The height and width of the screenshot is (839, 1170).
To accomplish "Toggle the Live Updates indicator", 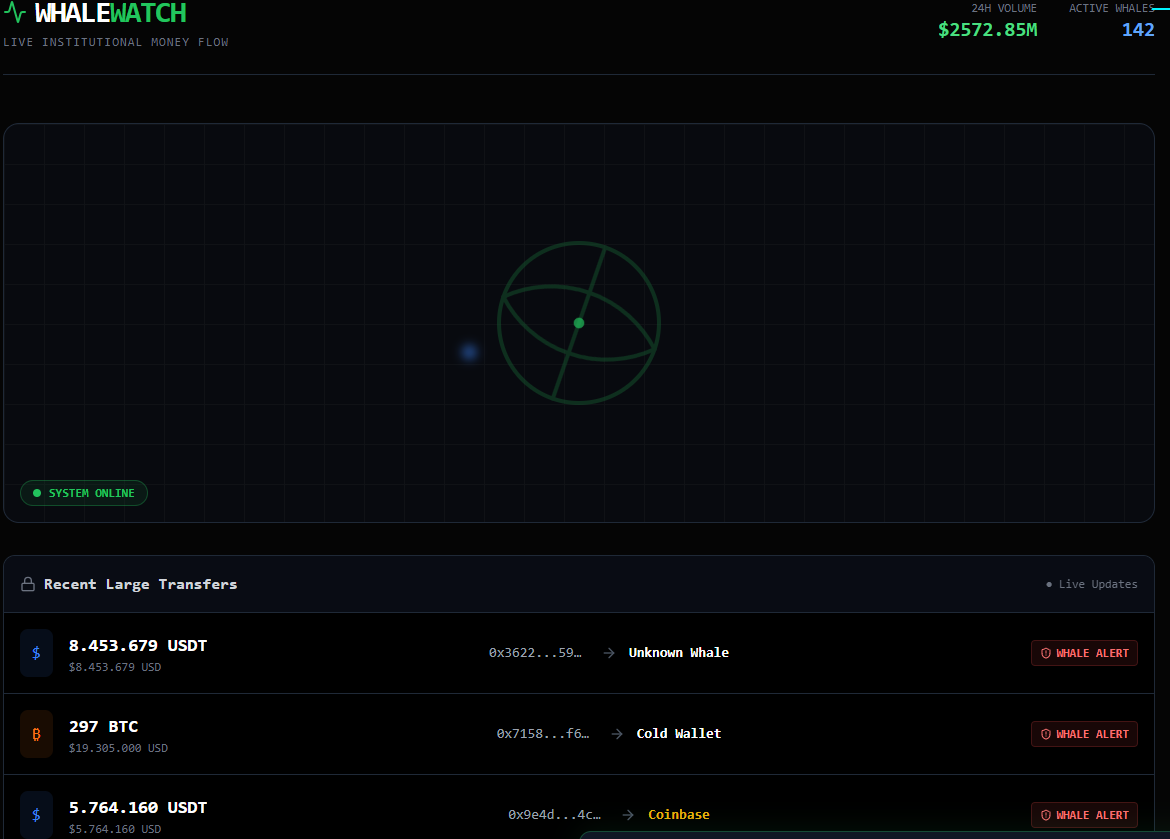I will [x=1091, y=584].
